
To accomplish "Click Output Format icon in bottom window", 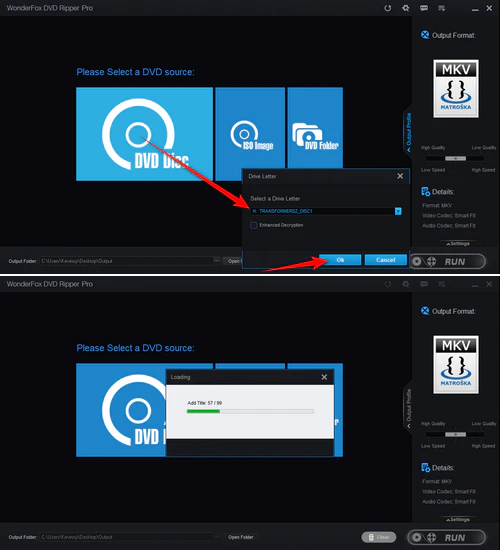I will [x=425, y=311].
